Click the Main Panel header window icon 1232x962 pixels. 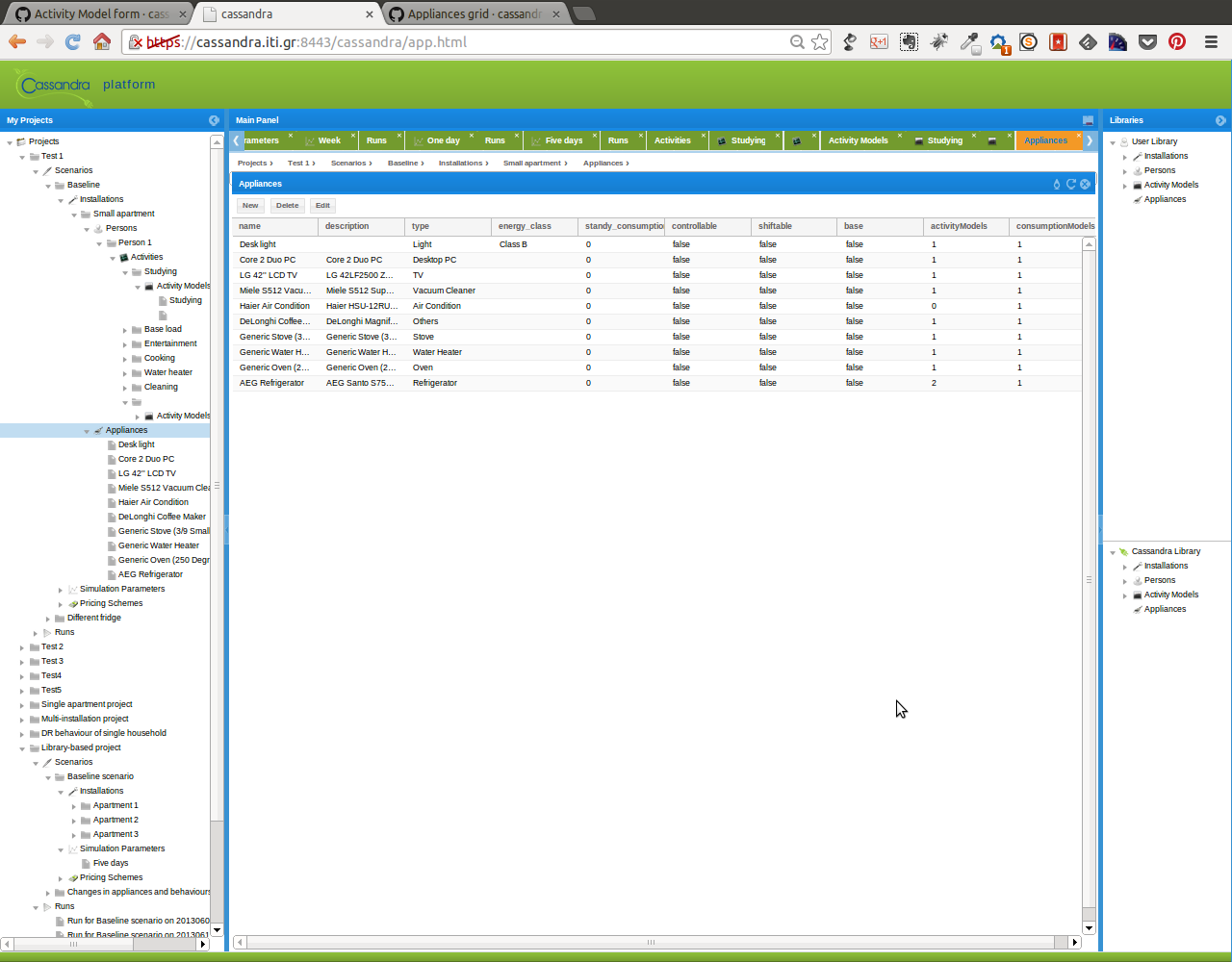point(1088,120)
